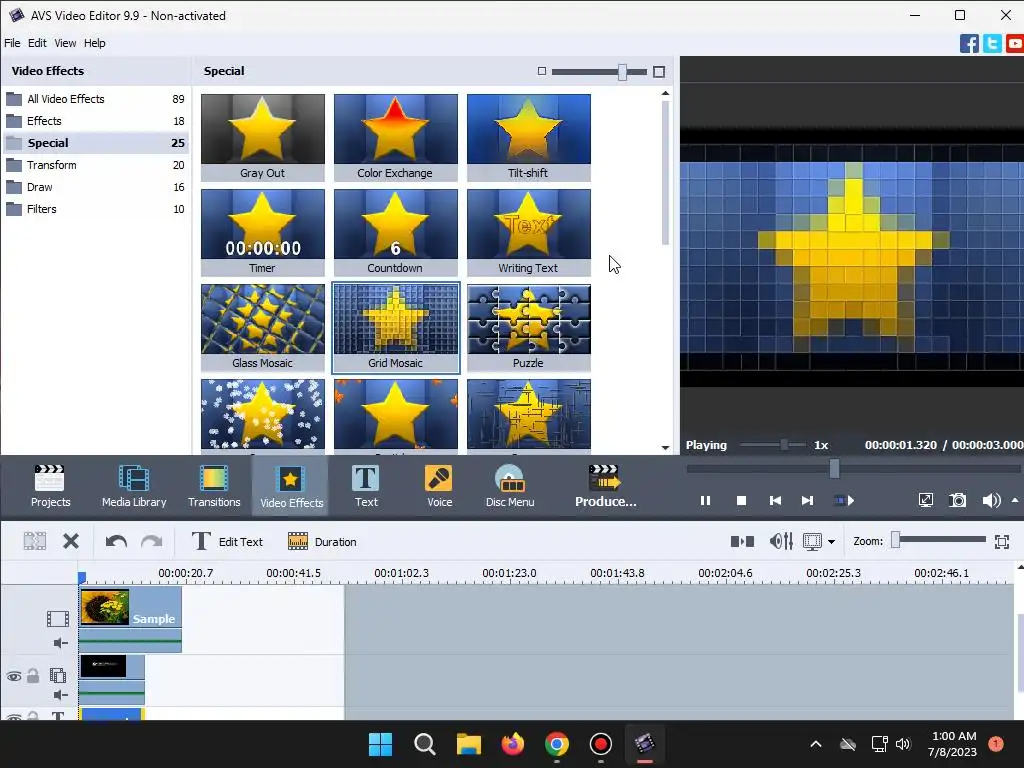Click the split clip icon in timeline toolbar
Image resolution: width=1024 pixels, height=768 pixels.
[x=35, y=541]
